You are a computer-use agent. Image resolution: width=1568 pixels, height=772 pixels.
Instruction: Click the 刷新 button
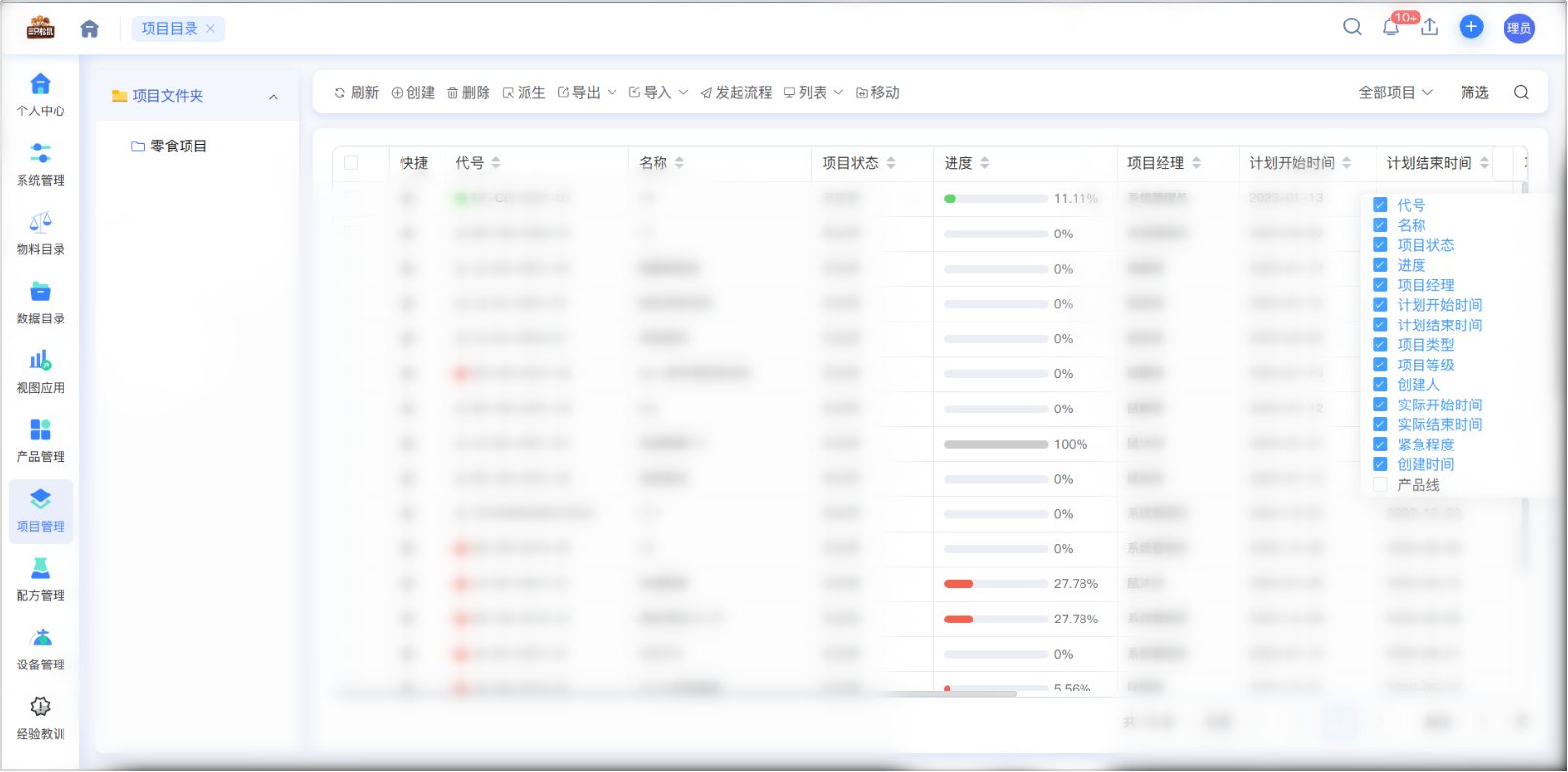click(x=357, y=92)
